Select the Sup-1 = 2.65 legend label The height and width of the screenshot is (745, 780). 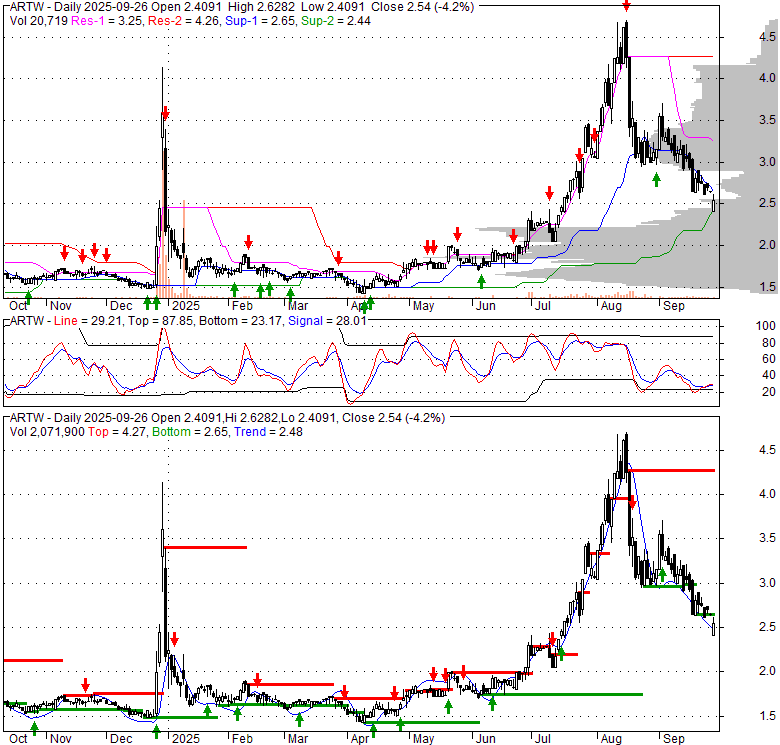(x=261, y=21)
